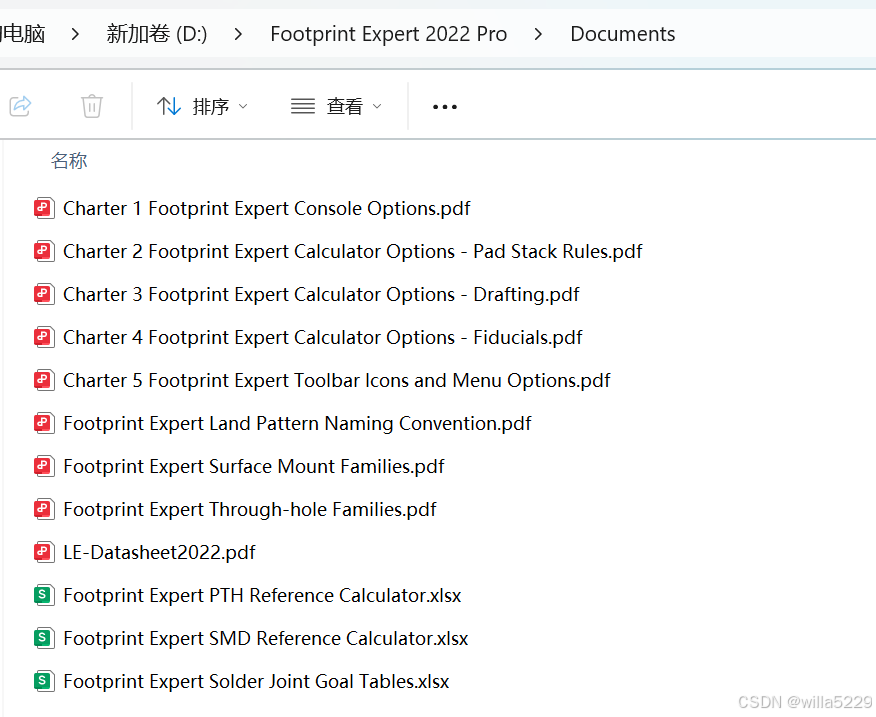This screenshot has height=717, width=876.
Task: Expand chevron after 新加卷 (D:) breadcrumb
Action: point(239,35)
